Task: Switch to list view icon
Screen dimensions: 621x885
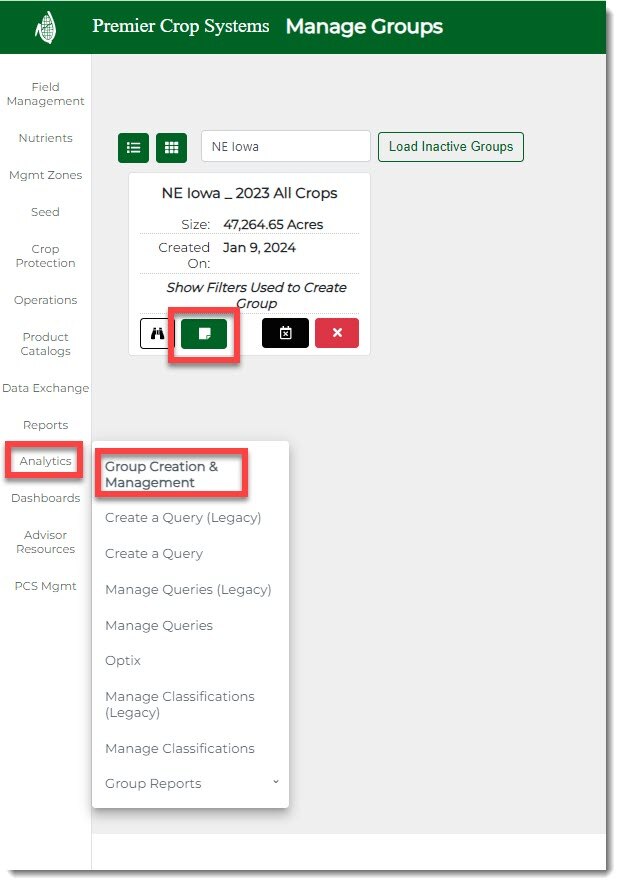Action: (x=133, y=147)
